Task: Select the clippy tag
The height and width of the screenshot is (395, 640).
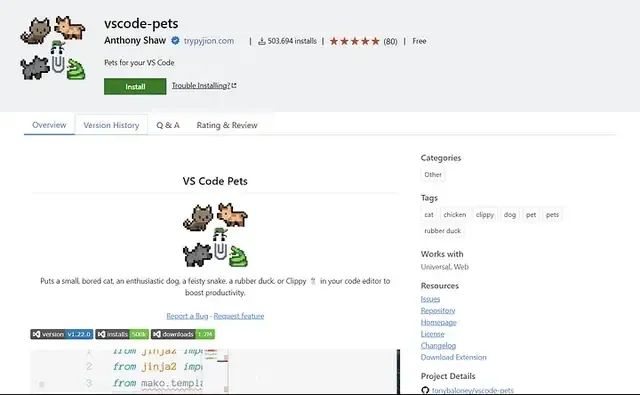Action: (485, 215)
